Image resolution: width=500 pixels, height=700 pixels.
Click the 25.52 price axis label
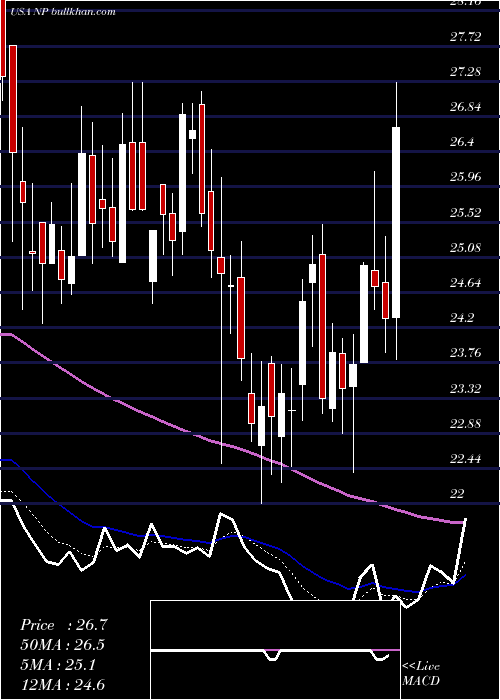pos(466,212)
